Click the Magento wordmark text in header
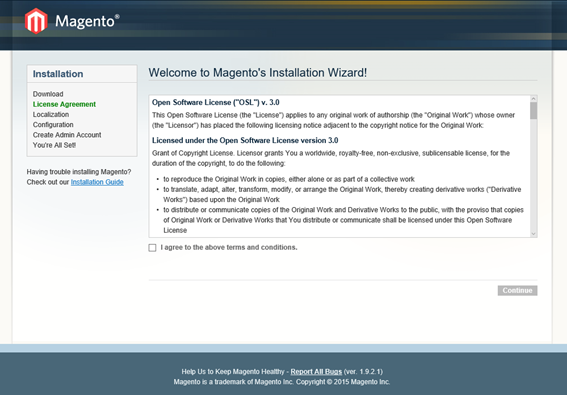The image size is (567, 395). pyautogui.click(x=87, y=21)
